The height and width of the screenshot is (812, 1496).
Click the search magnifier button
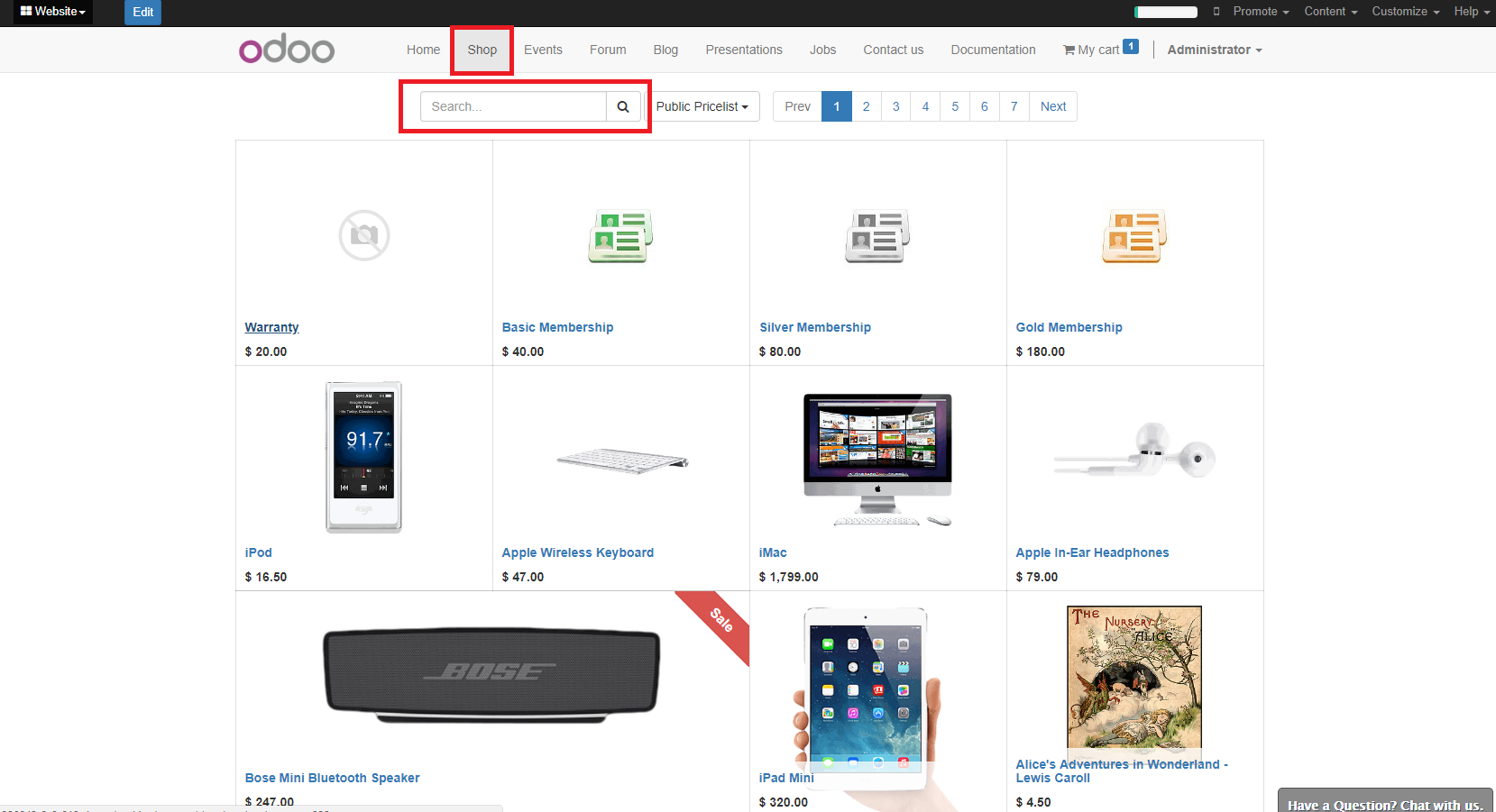tap(622, 106)
